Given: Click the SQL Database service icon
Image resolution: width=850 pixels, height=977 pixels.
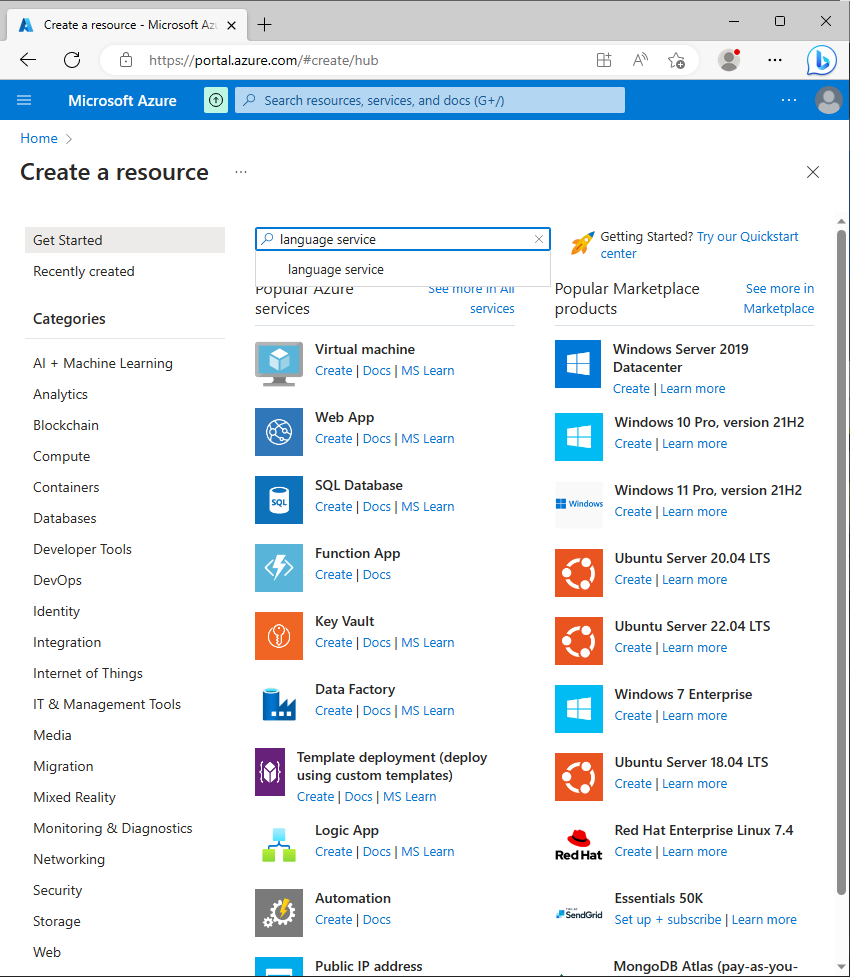Looking at the screenshot, I should coord(279,500).
